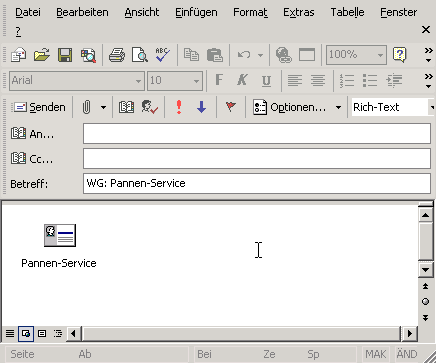This screenshot has height=363, width=436.
Task: Open the Arial font dropdown
Action: point(138,81)
